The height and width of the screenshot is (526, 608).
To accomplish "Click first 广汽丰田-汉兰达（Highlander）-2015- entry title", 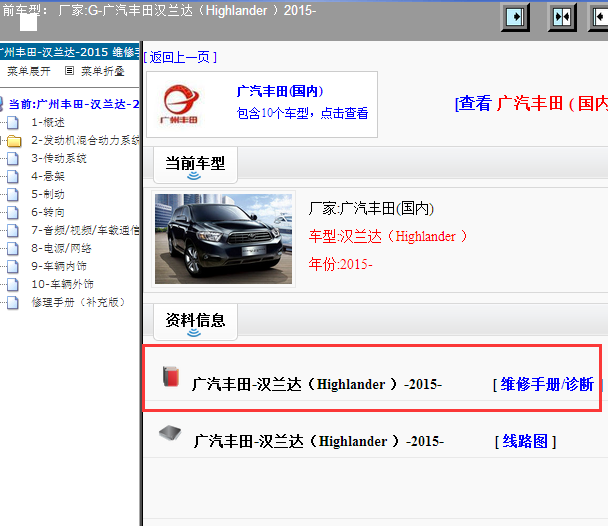I will pyautogui.click(x=317, y=384).
